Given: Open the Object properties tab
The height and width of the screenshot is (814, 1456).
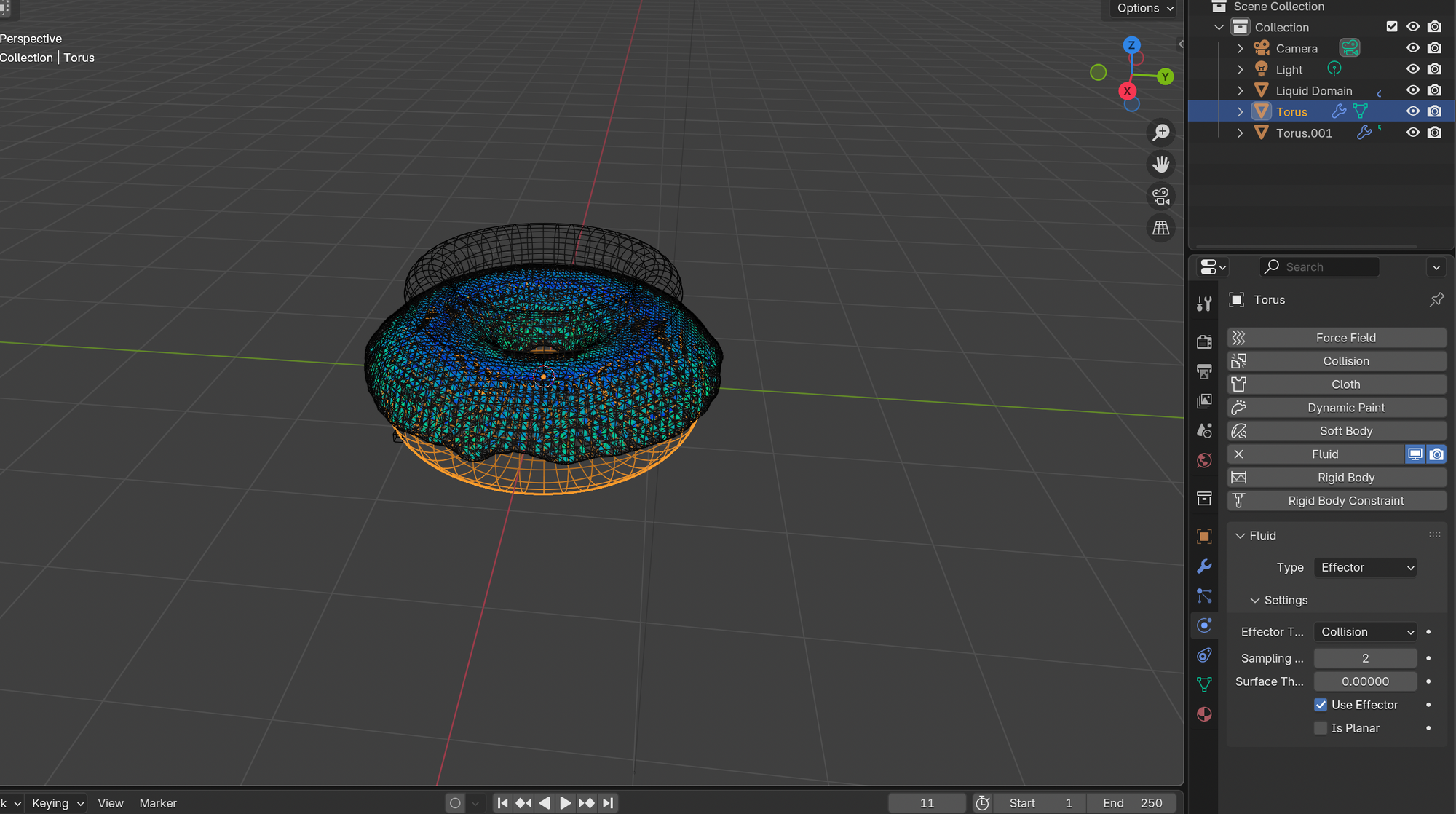Looking at the screenshot, I should pyautogui.click(x=1204, y=537).
